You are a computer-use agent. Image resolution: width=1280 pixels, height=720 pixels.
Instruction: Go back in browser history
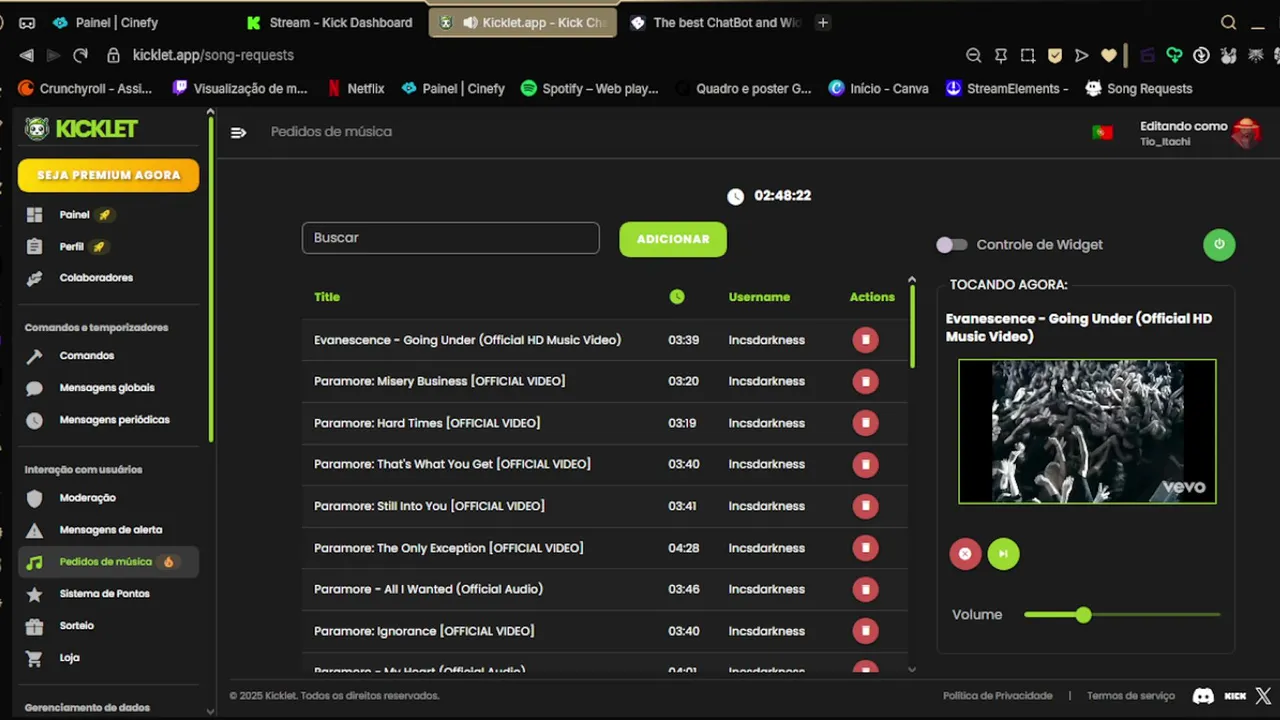pyautogui.click(x=26, y=55)
